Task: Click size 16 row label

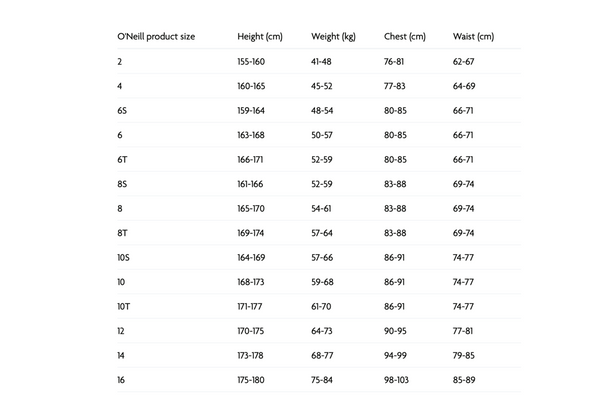Action: click(121, 380)
